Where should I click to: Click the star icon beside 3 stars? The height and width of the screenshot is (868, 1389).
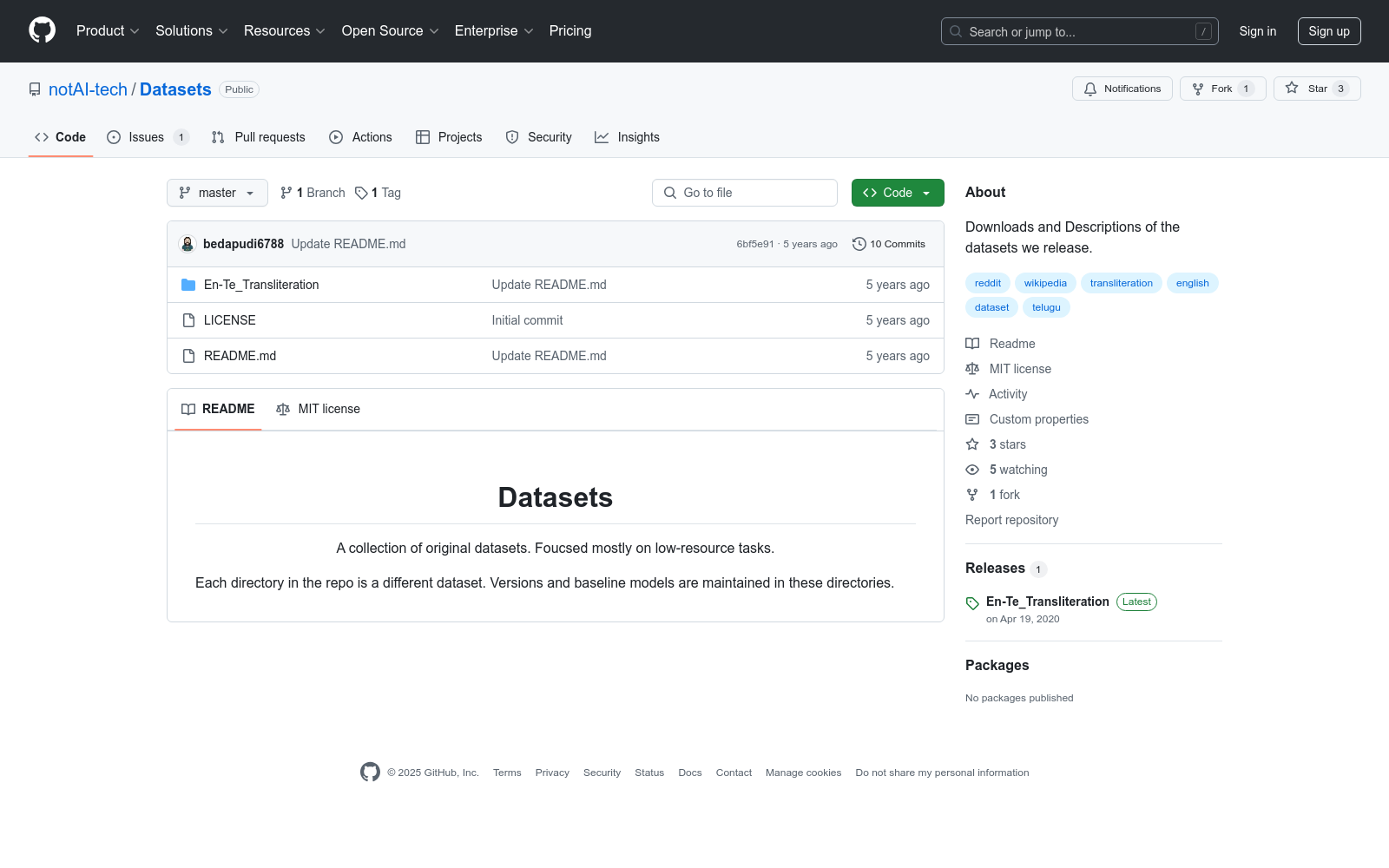point(972,444)
